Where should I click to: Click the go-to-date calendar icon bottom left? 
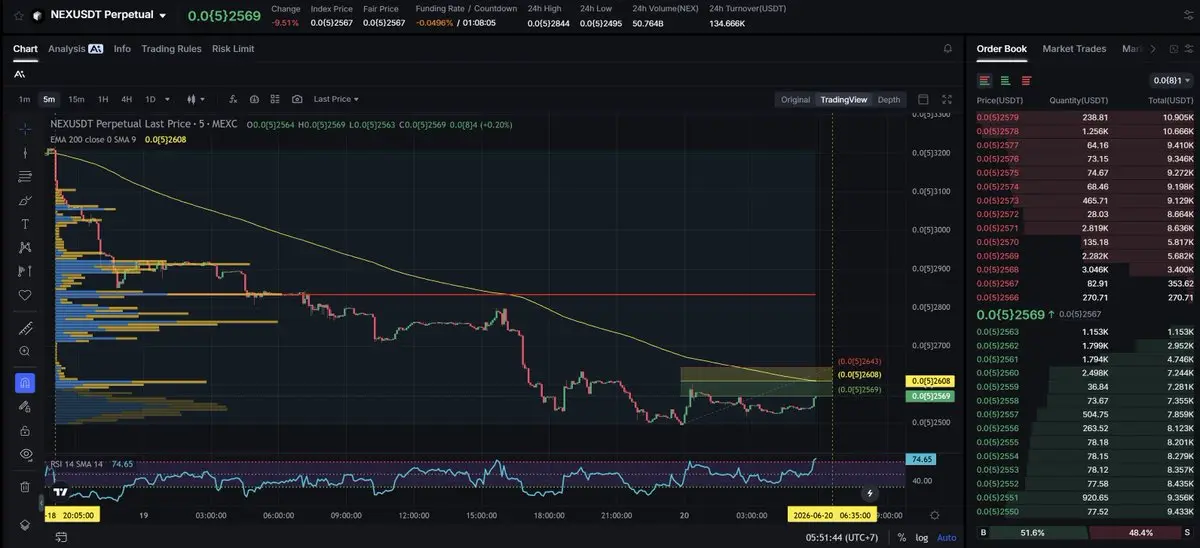[x=62, y=537]
